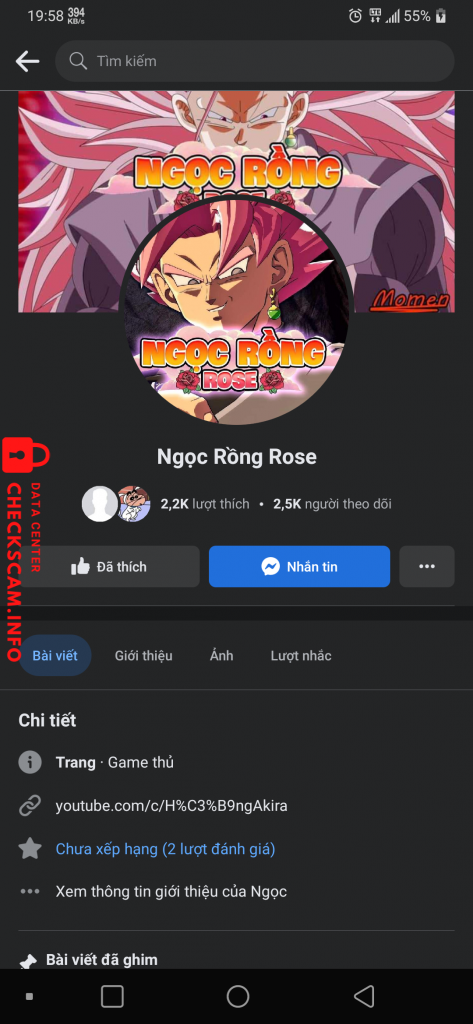Tap the star rating icon
This screenshot has width=473, height=1024.
[30, 848]
